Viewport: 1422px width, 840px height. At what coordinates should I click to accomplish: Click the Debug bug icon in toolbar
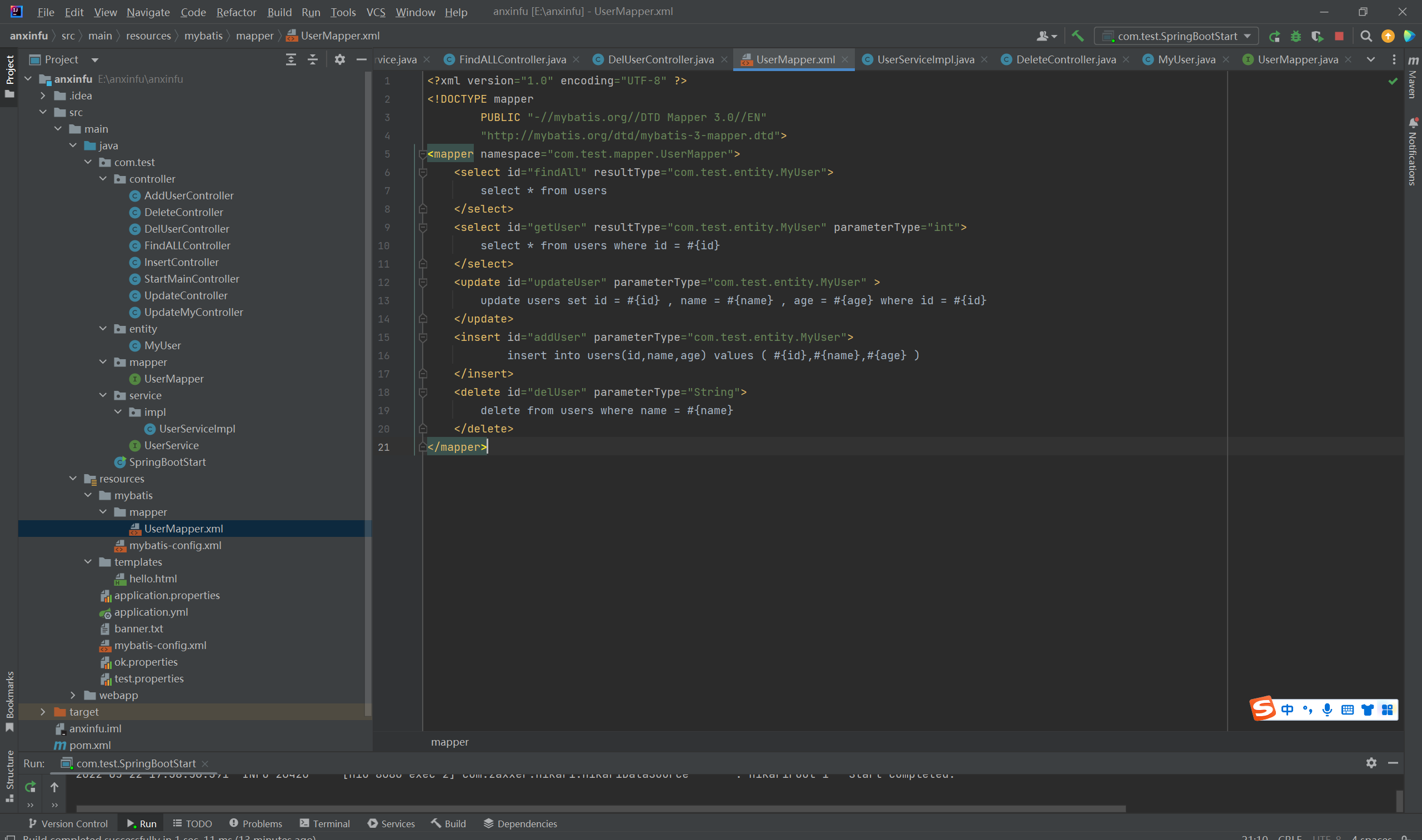(1296, 36)
